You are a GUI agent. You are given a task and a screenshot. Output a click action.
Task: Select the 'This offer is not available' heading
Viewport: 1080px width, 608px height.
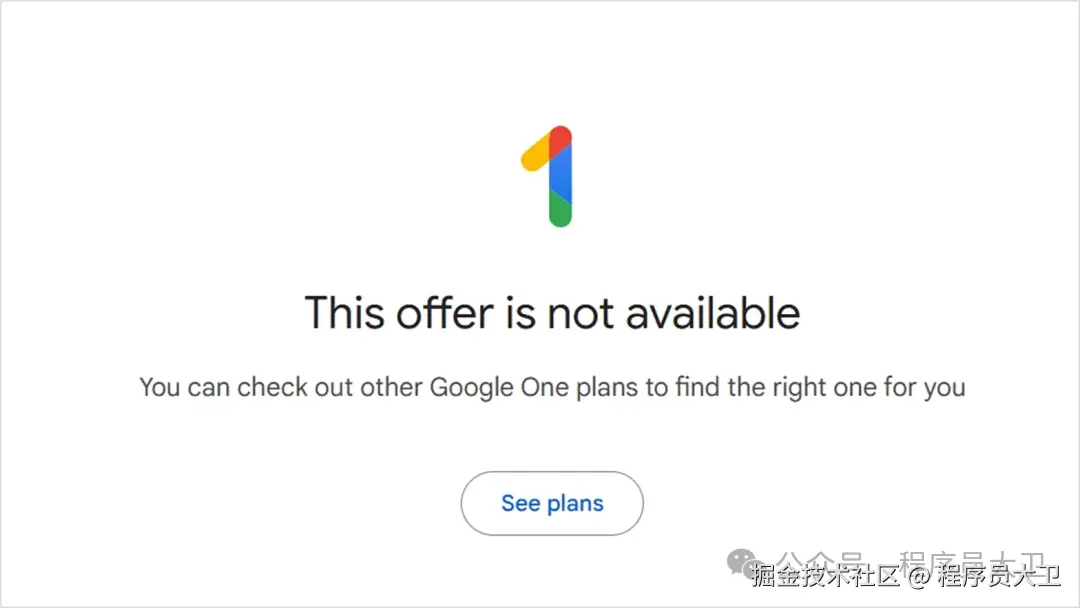[552, 313]
